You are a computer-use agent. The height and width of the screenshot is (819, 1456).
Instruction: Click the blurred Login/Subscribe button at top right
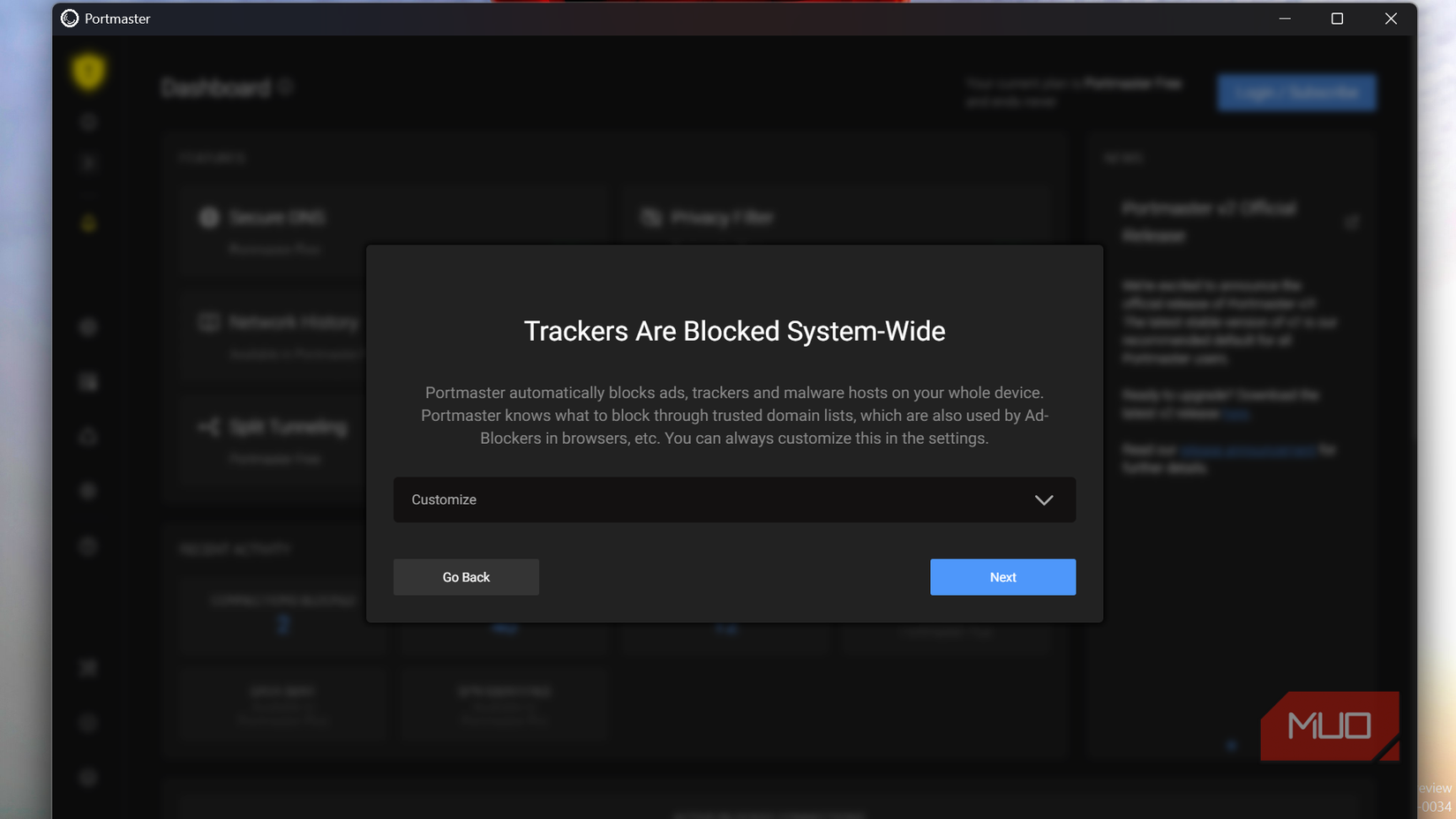pyautogui.click(x=1296, y=92)
